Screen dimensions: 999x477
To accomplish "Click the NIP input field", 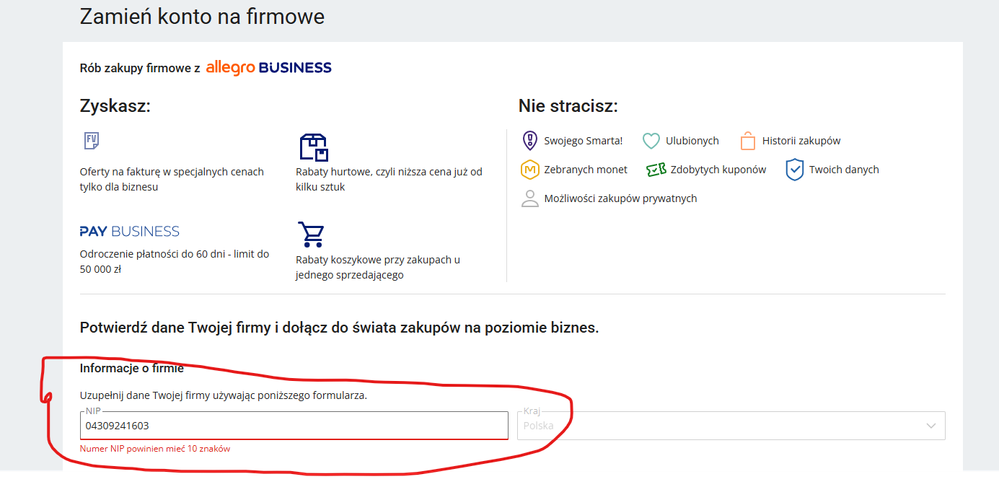I will (x=294, y=425).
